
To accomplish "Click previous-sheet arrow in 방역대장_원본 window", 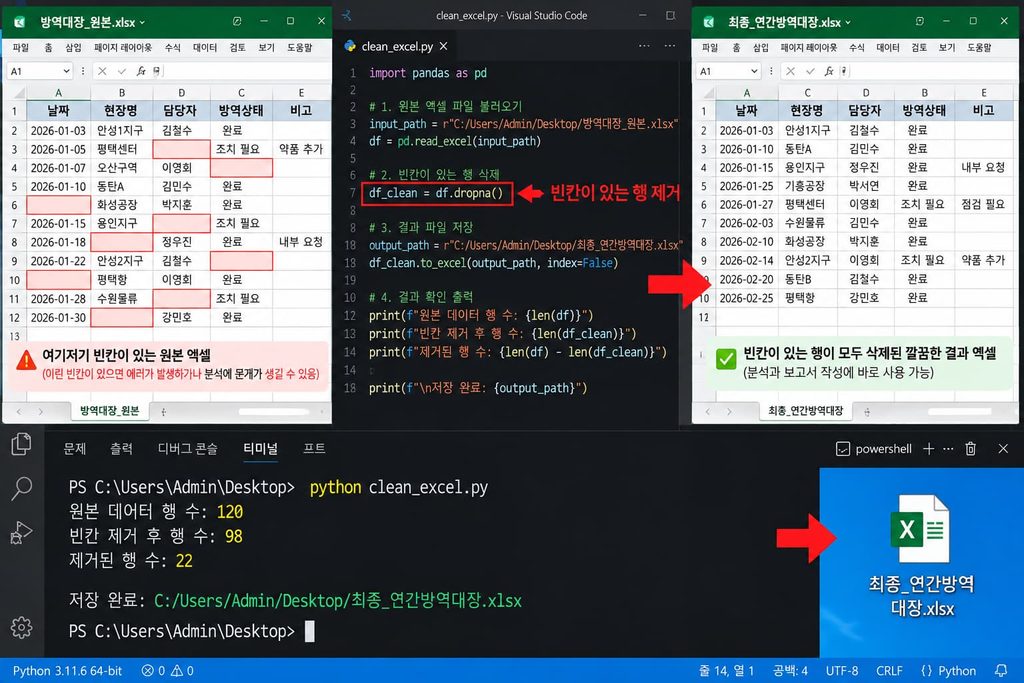I will pos(18,411).
